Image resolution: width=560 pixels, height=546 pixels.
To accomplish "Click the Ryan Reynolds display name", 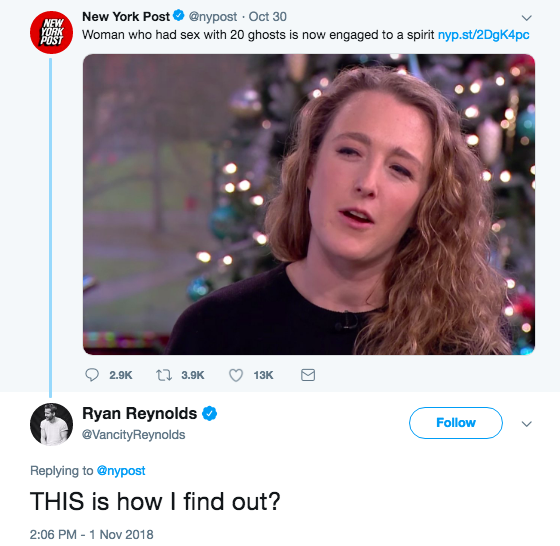I will 140,414.
